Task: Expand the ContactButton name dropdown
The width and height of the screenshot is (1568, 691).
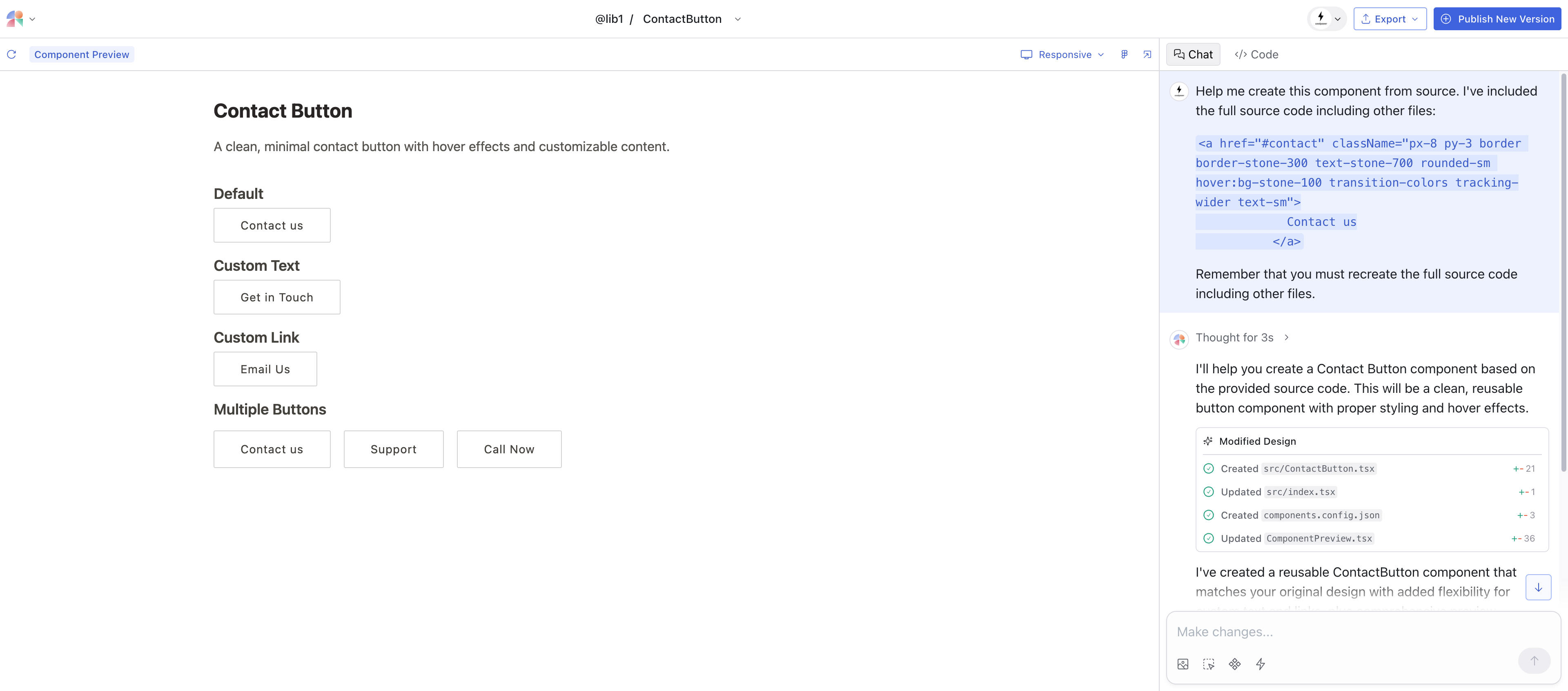Action: click(738, 19)
